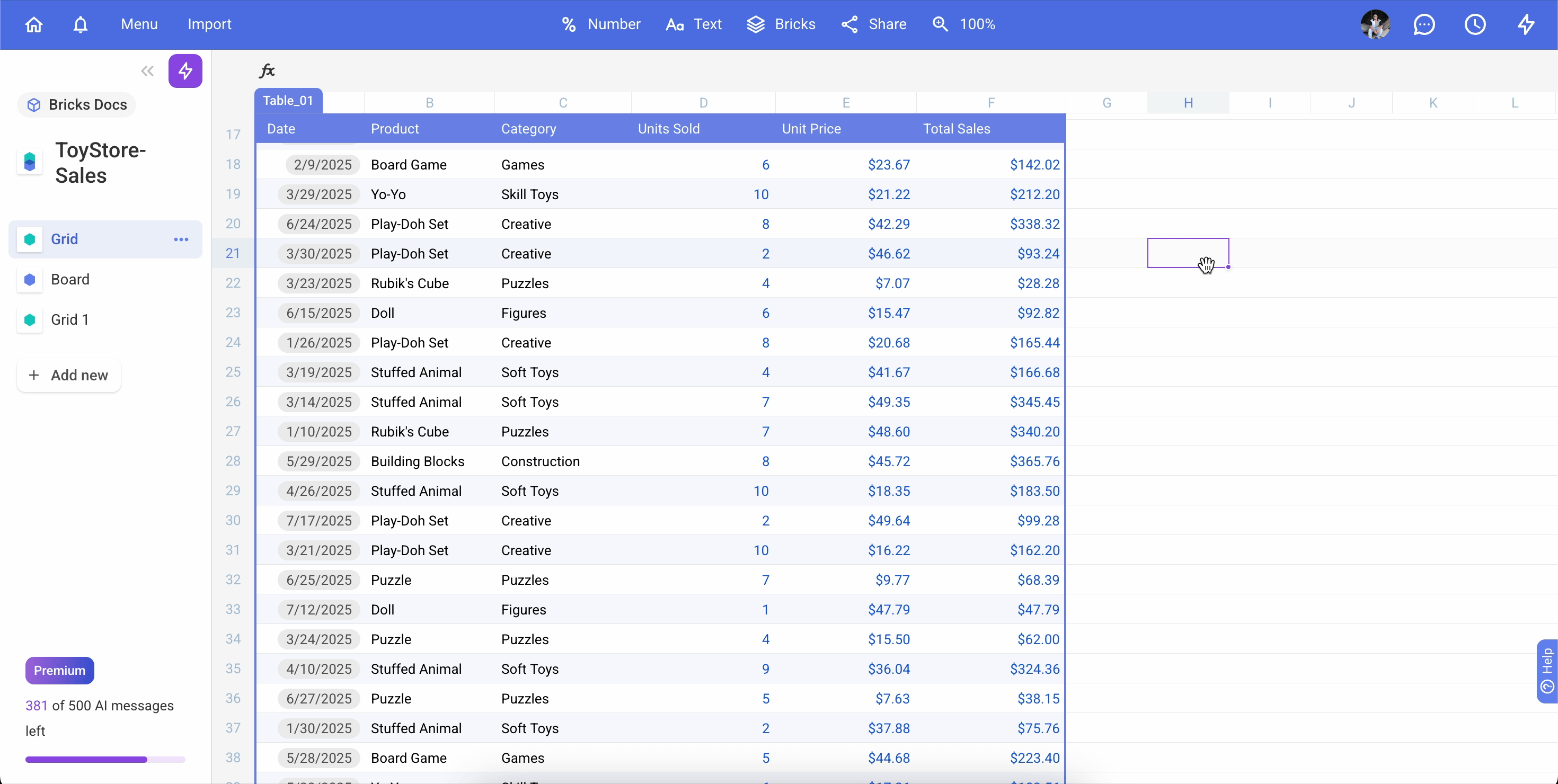The width and height of the screenshot is (1558, 784).
Task: Switch to the Board page
Action: (x=70, y=279)
